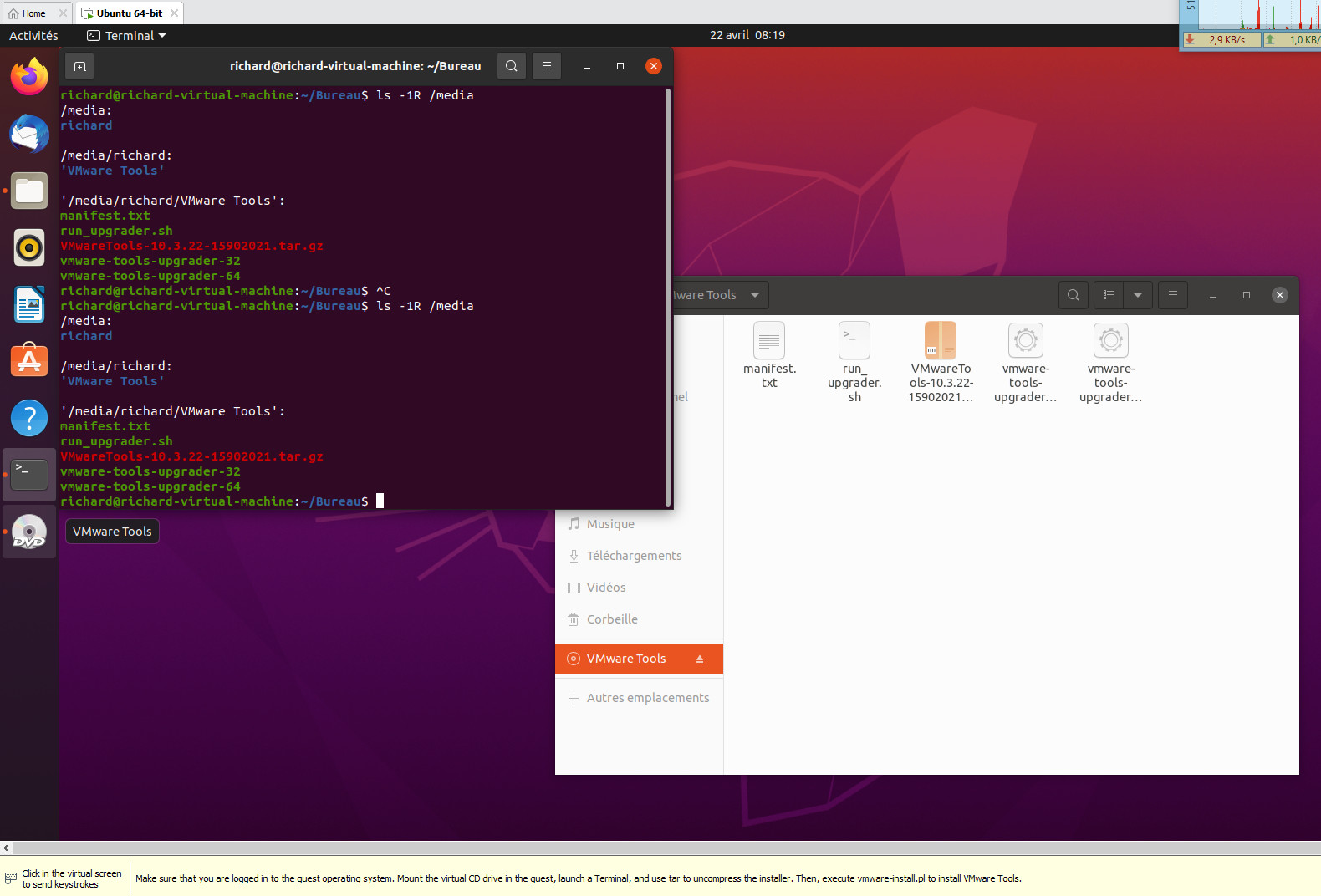The height and width of the screenshot is (896, 1321).
Task: Open view options dropdown in Files
Action: pos(1138,295)
